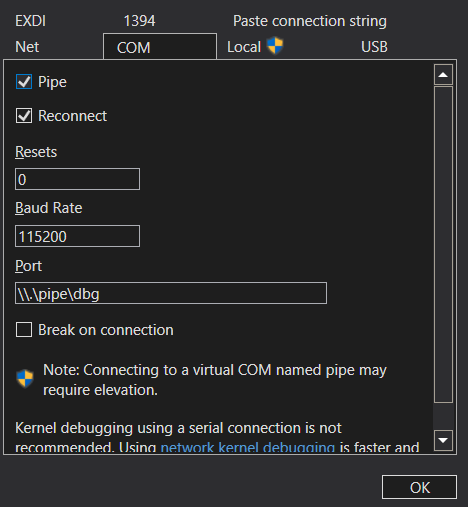This screenshot has height=507, width=468.
Task: Click the shield icon beside Local
Action: (x=275, y=45)
